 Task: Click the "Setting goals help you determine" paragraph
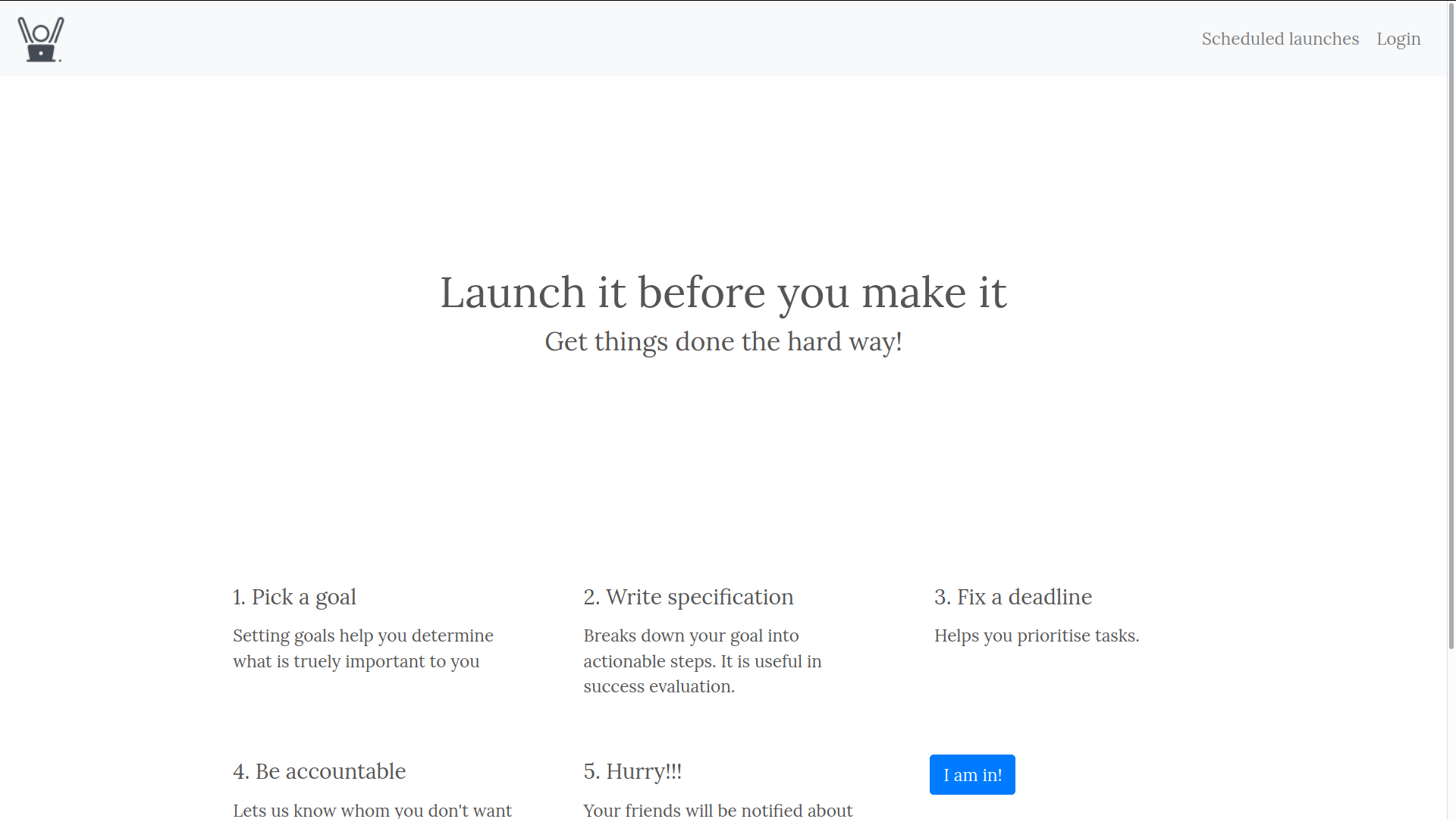[x=362, y=648]
